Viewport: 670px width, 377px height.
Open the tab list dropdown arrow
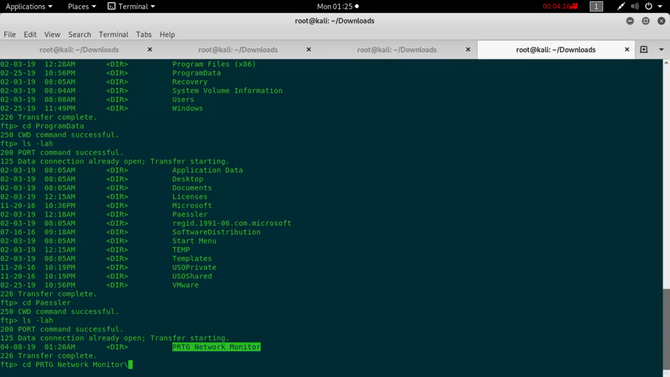(661, 50)
